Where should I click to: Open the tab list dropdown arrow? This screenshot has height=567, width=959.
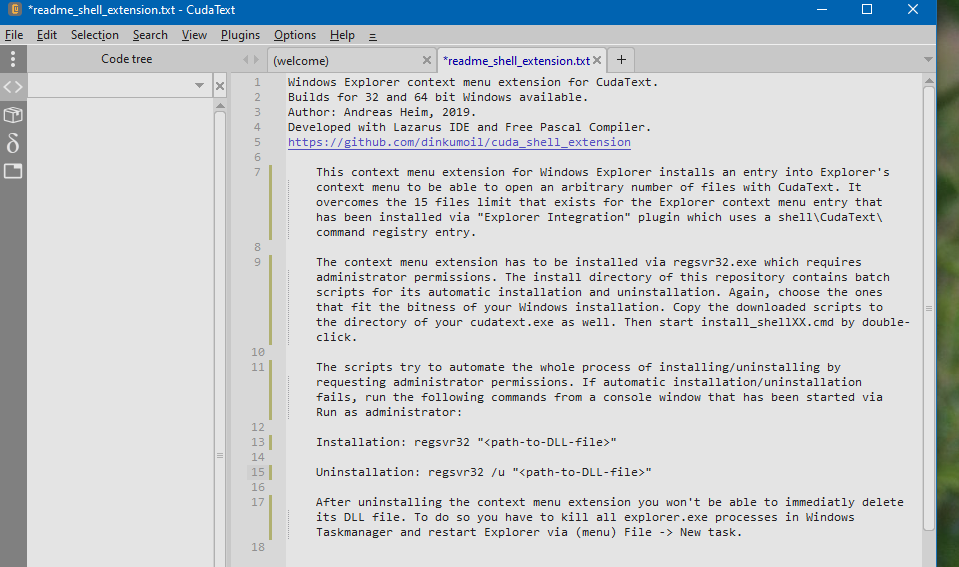(x=929, y=60)
